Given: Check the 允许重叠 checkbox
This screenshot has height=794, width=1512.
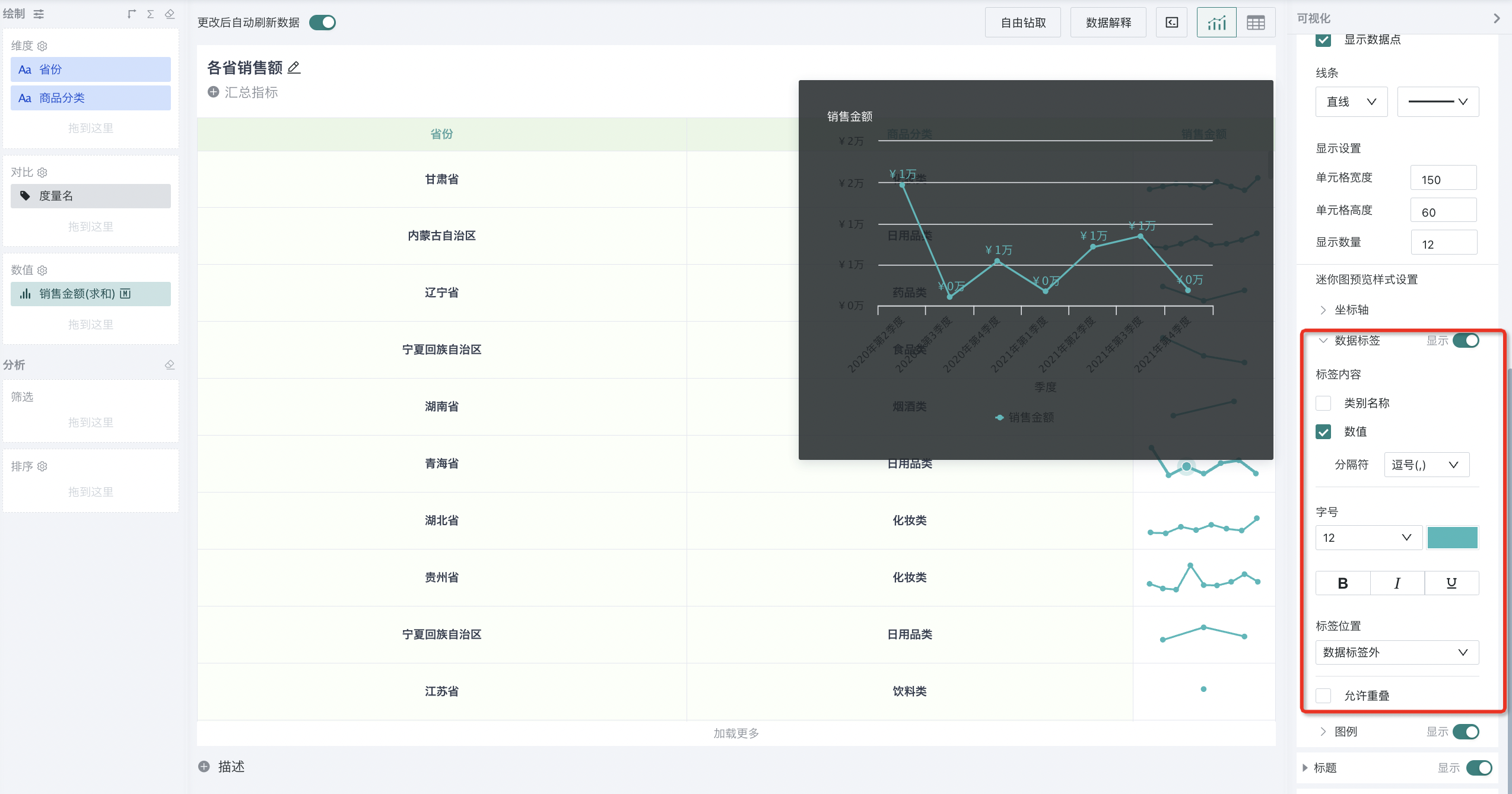Looking at the screenshot, I should tap(1323, 695).
